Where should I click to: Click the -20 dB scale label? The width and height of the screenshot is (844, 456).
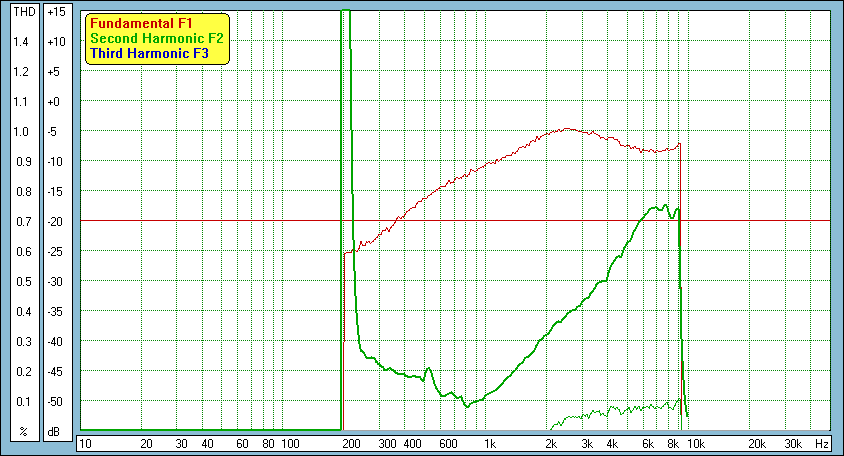coord(55,221)
